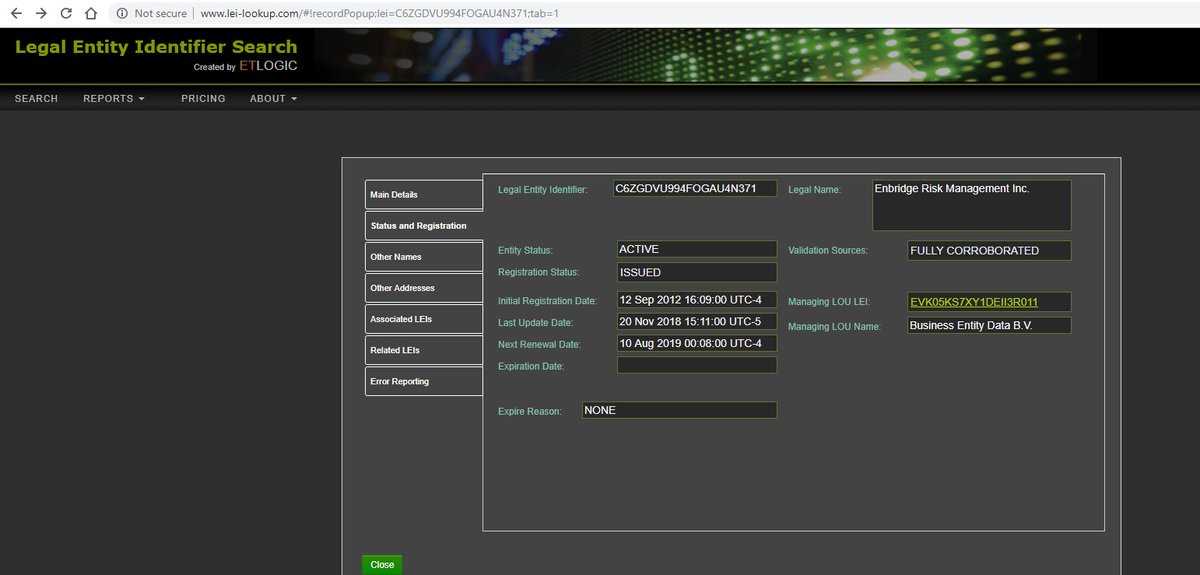Expand the ABOUT dropdown menu
This screenshot has height=575, width=1200.
(x=273, y=99)
